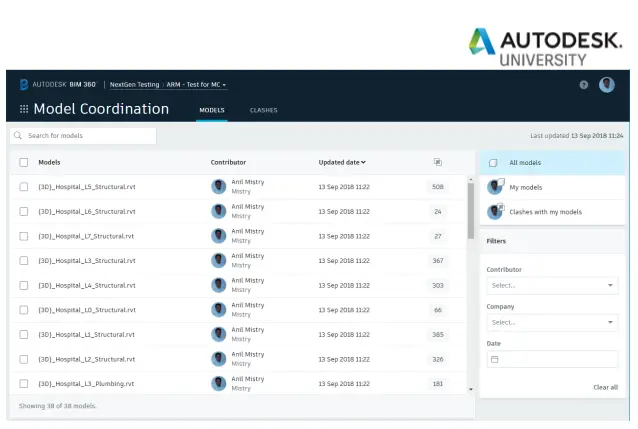
Task: Open the help question mark icon
Action: pos(584,85)
